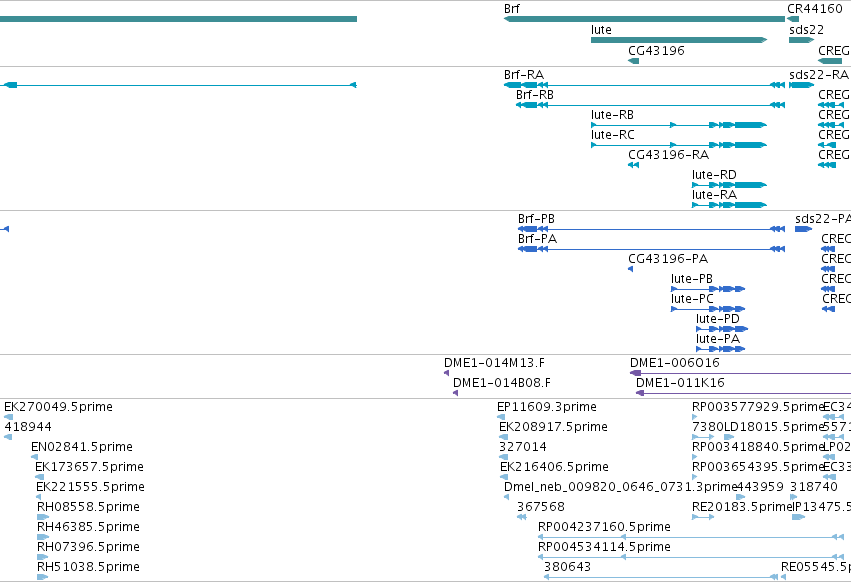This screenshot has width=851, height=582.
Task: Click the 318740 EST label
Action: [x=814, y=486]
